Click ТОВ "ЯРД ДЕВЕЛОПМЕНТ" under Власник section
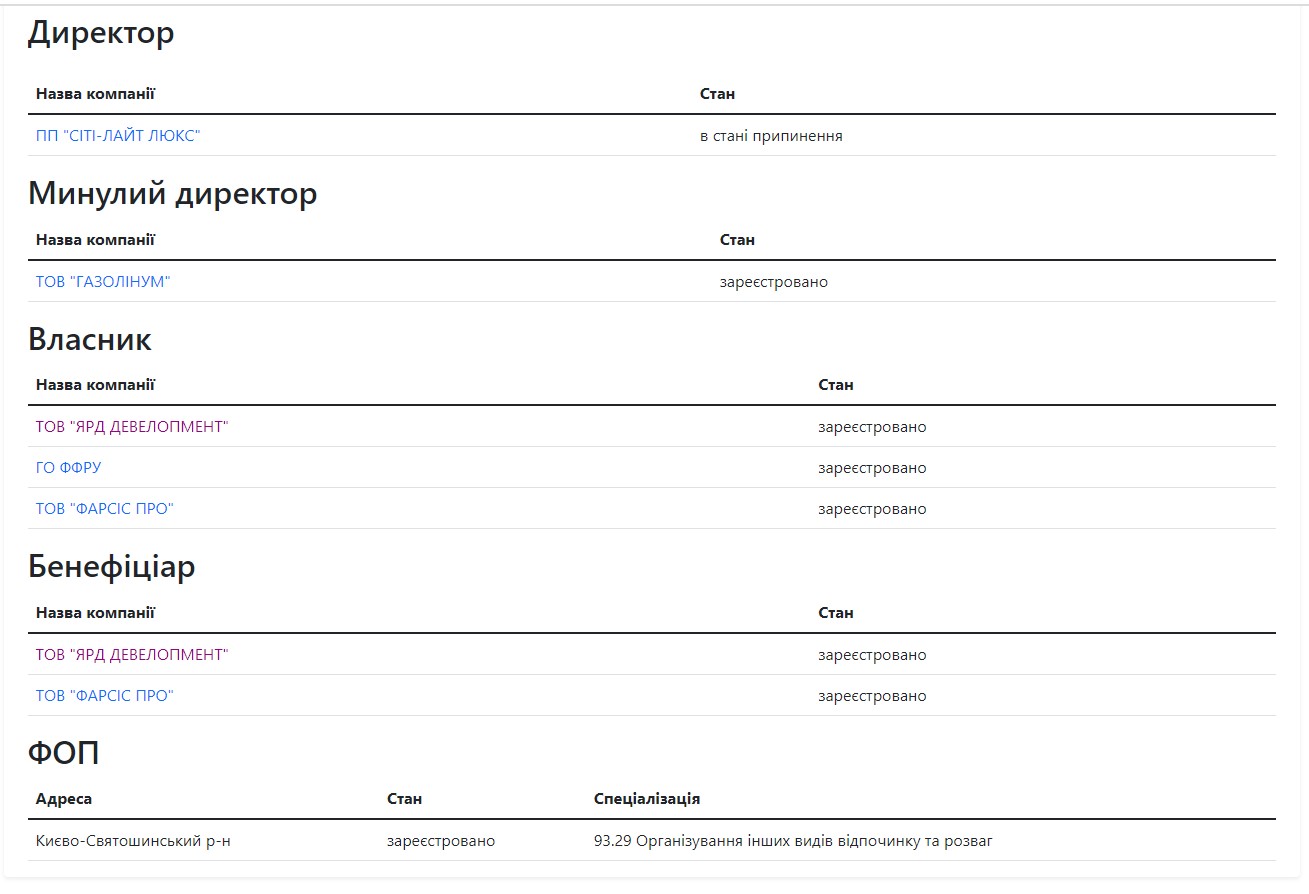This screenshot has width=1309, height=894. pyautogui.click(x=132, y=427)
